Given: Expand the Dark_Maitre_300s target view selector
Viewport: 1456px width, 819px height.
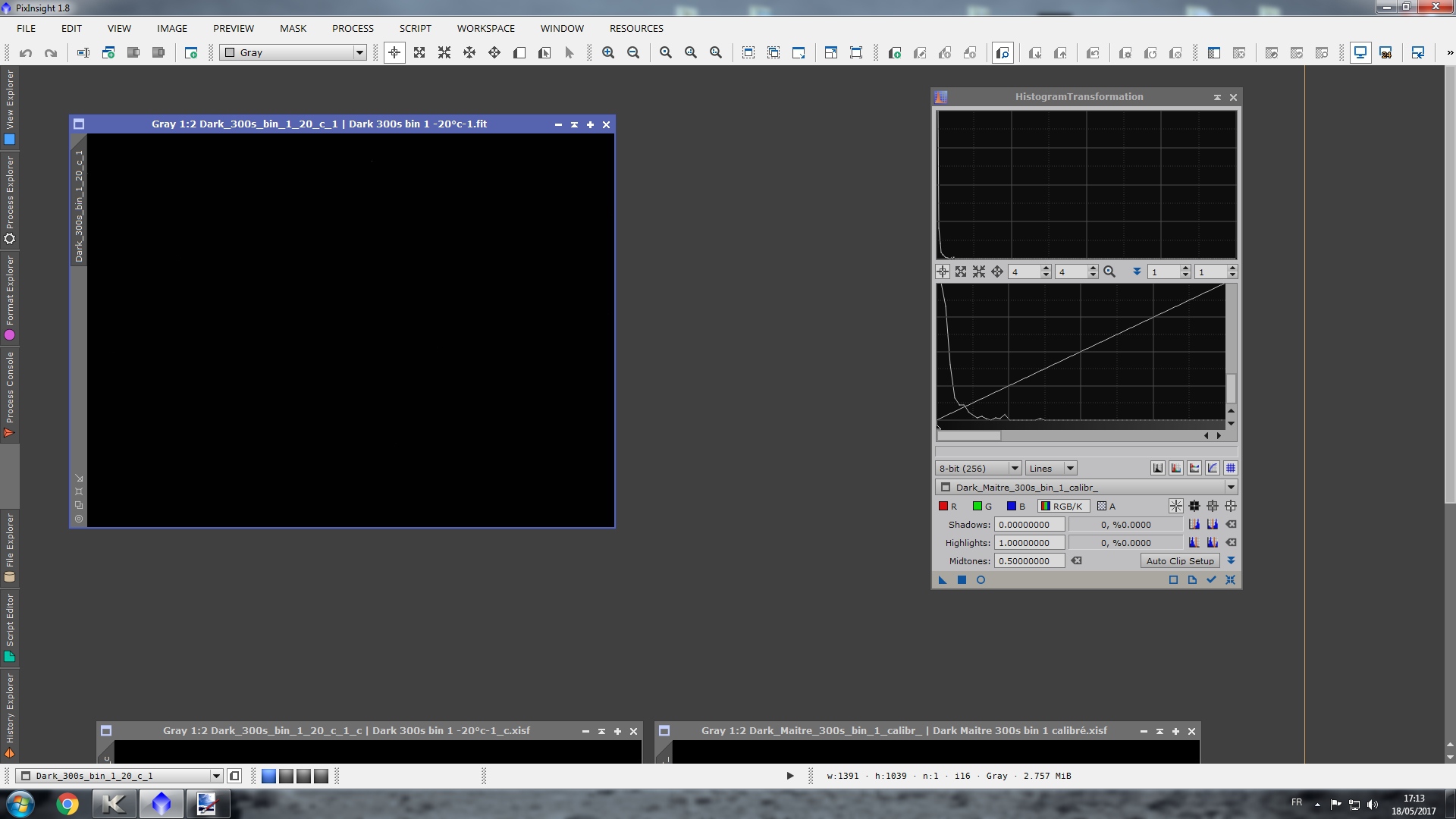Looking at the screenshot, I should pyautogui.click(x=1231, y=487).
